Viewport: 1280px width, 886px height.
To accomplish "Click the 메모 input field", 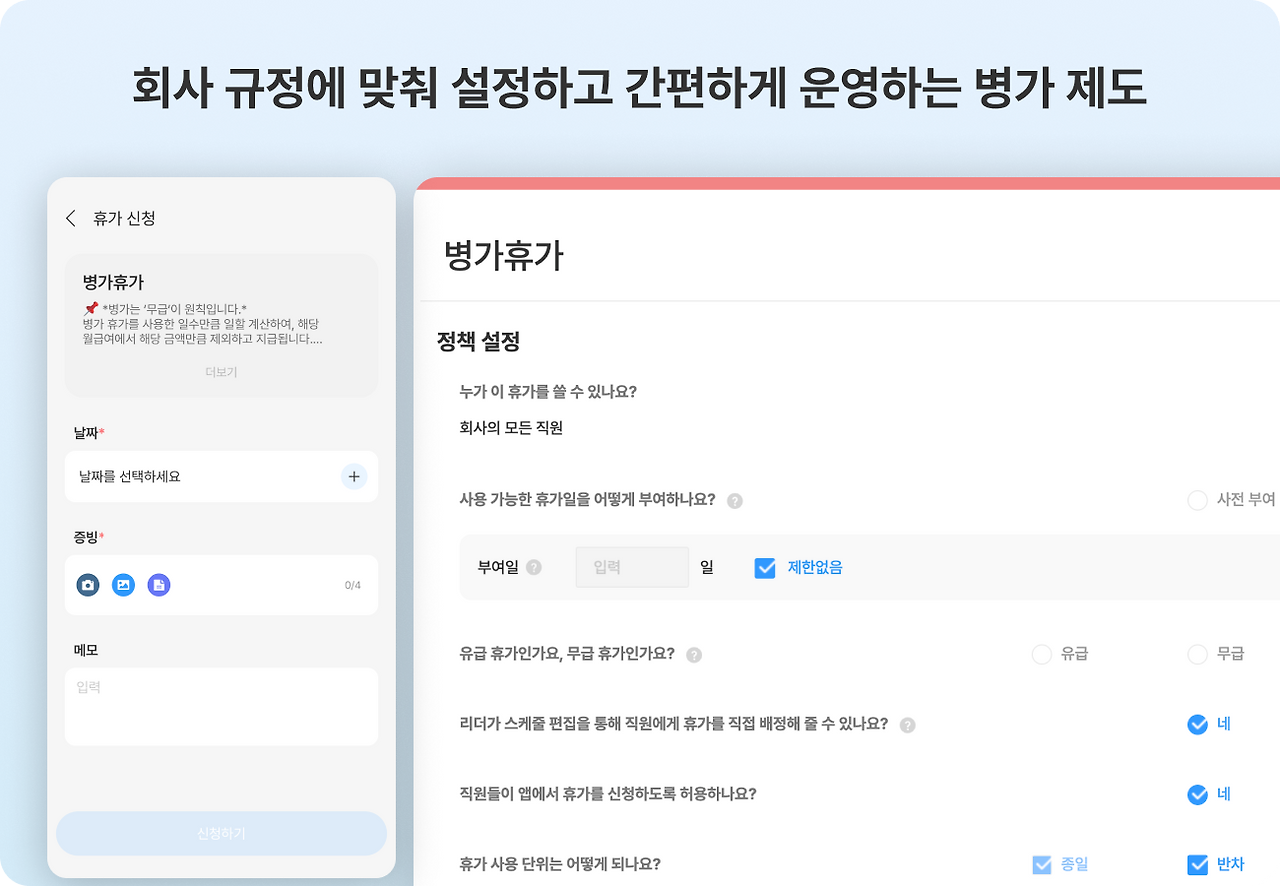I will click(221, 705).
